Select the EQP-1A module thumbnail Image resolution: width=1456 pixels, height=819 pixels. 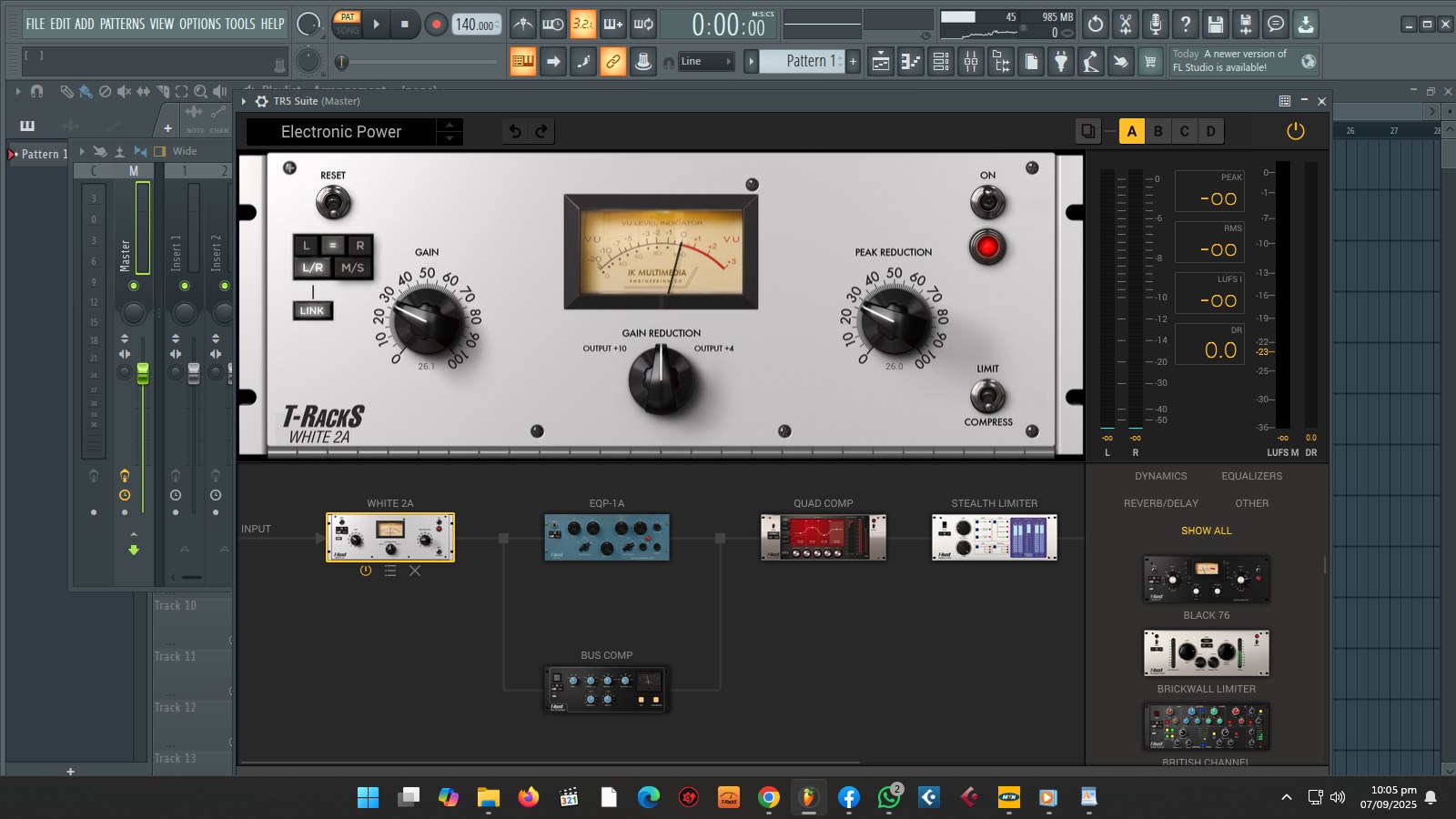coord(607,537)
